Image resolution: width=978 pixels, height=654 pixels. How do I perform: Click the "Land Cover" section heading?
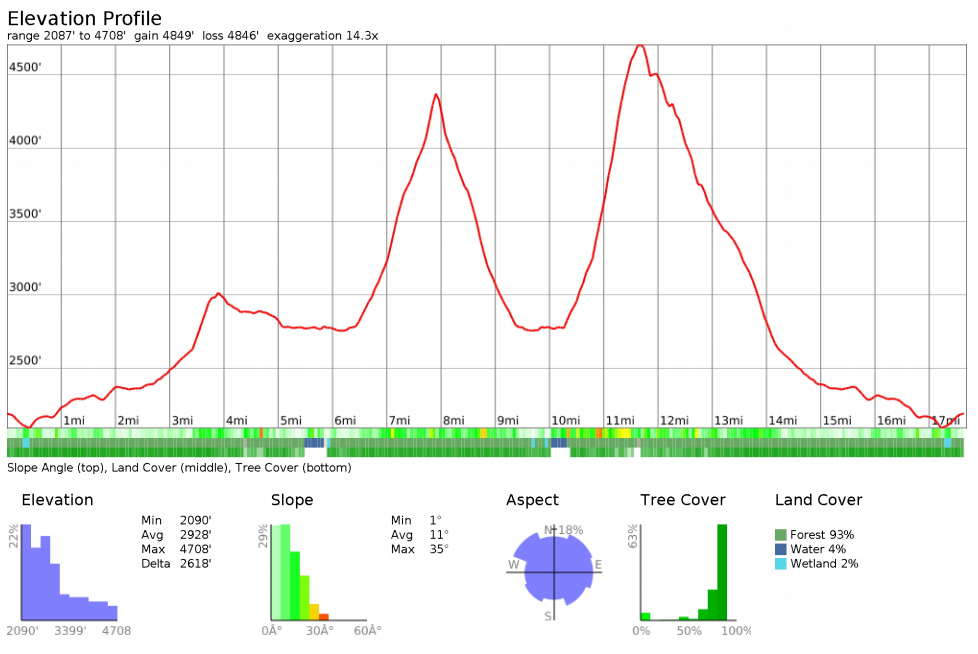click(x=818, y=500)
